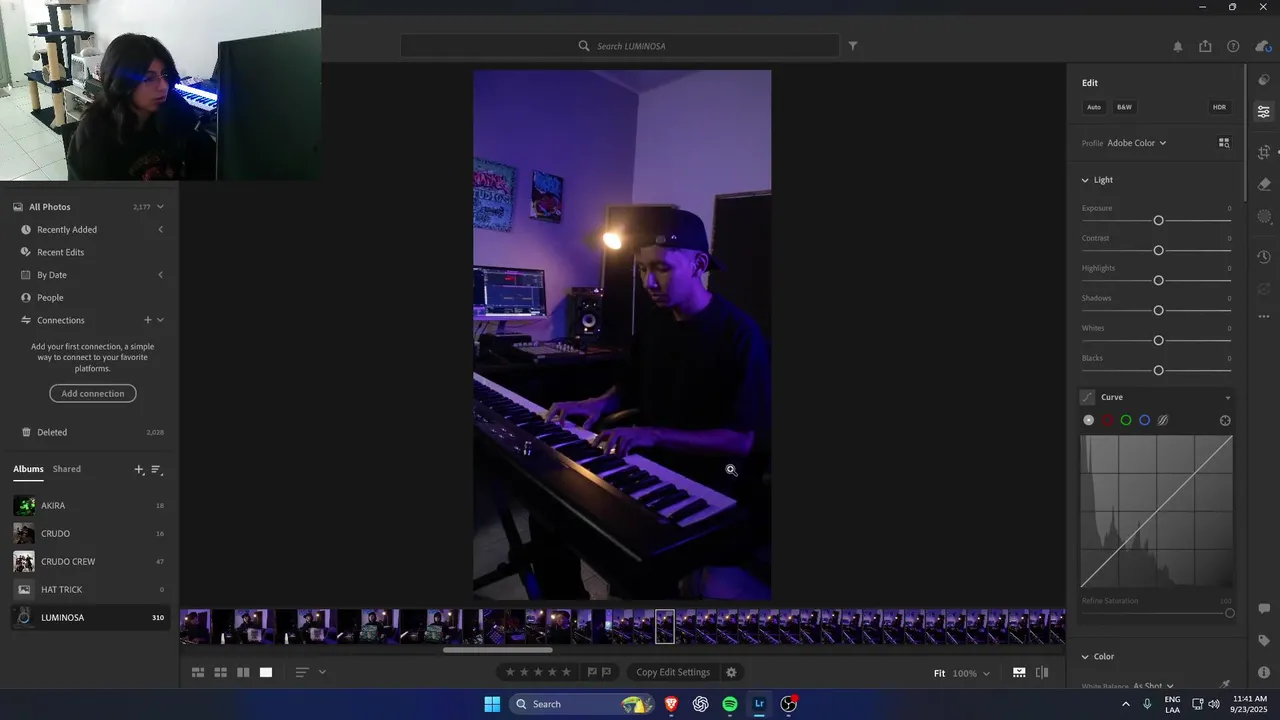Click the Shadows slider handle

tap(1158, 310)
